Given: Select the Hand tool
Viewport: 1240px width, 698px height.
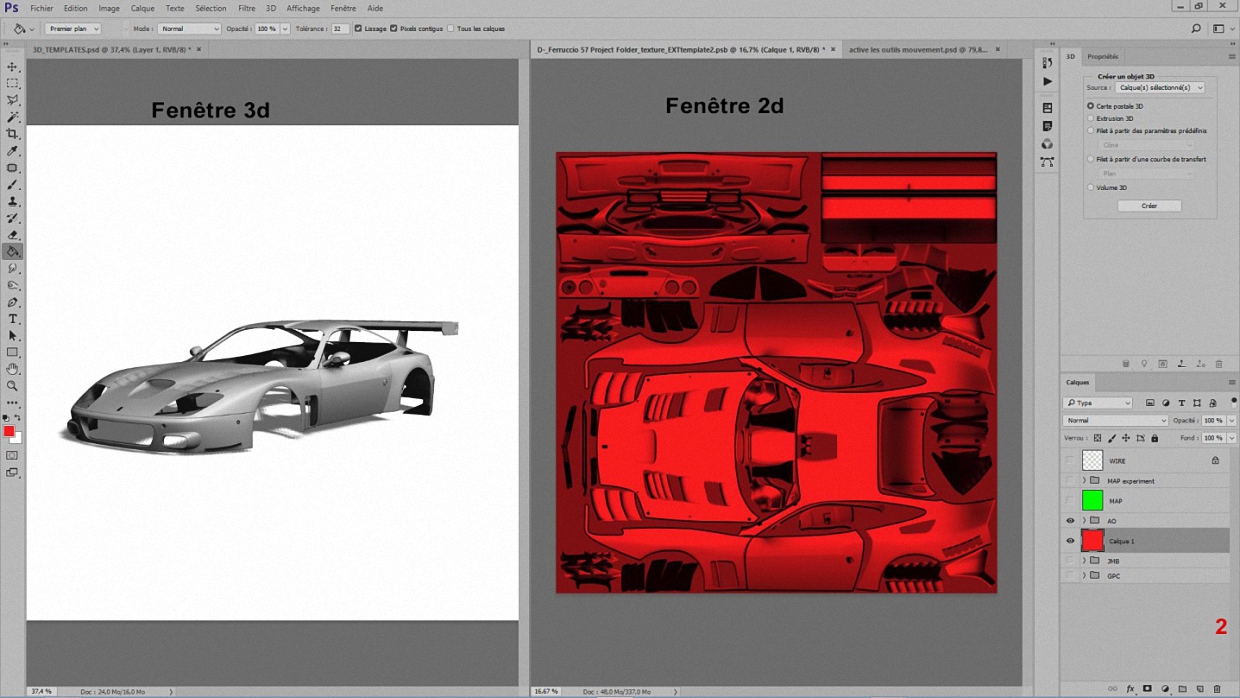Looking at the screenshot, I should click(13, 369).
